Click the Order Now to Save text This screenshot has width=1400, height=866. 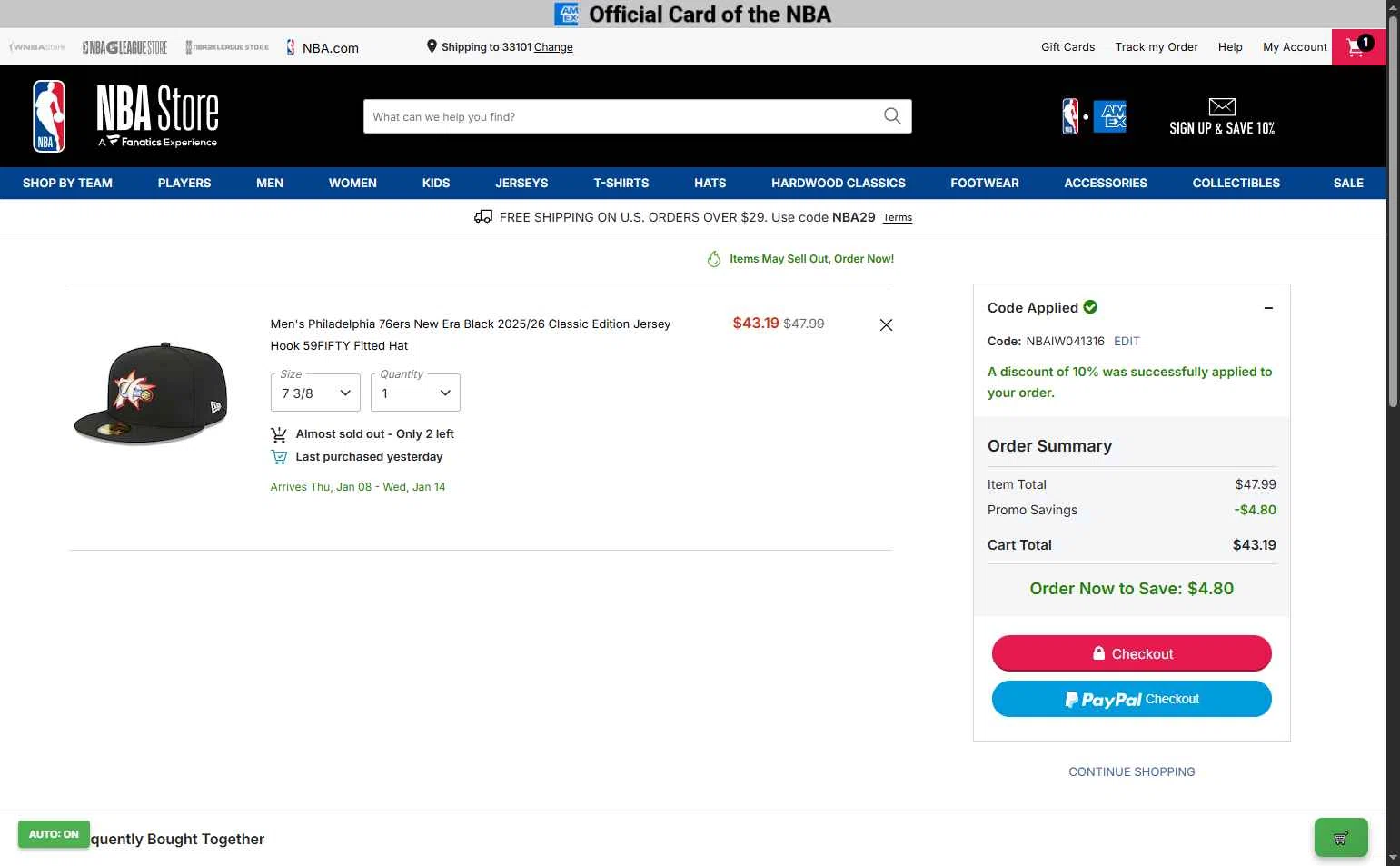pos(1132,589)
